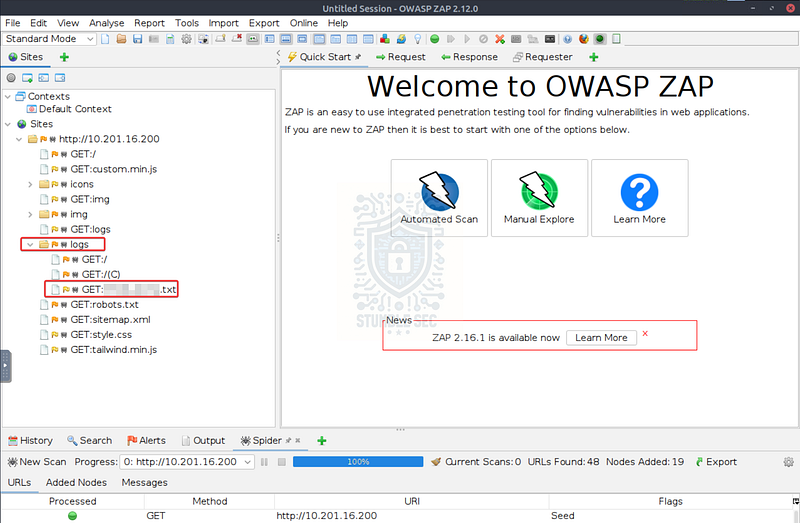Click the Expand Information Tabs layout icon
The width and height of the screenshot is (800, 523).
pos(286,39)
